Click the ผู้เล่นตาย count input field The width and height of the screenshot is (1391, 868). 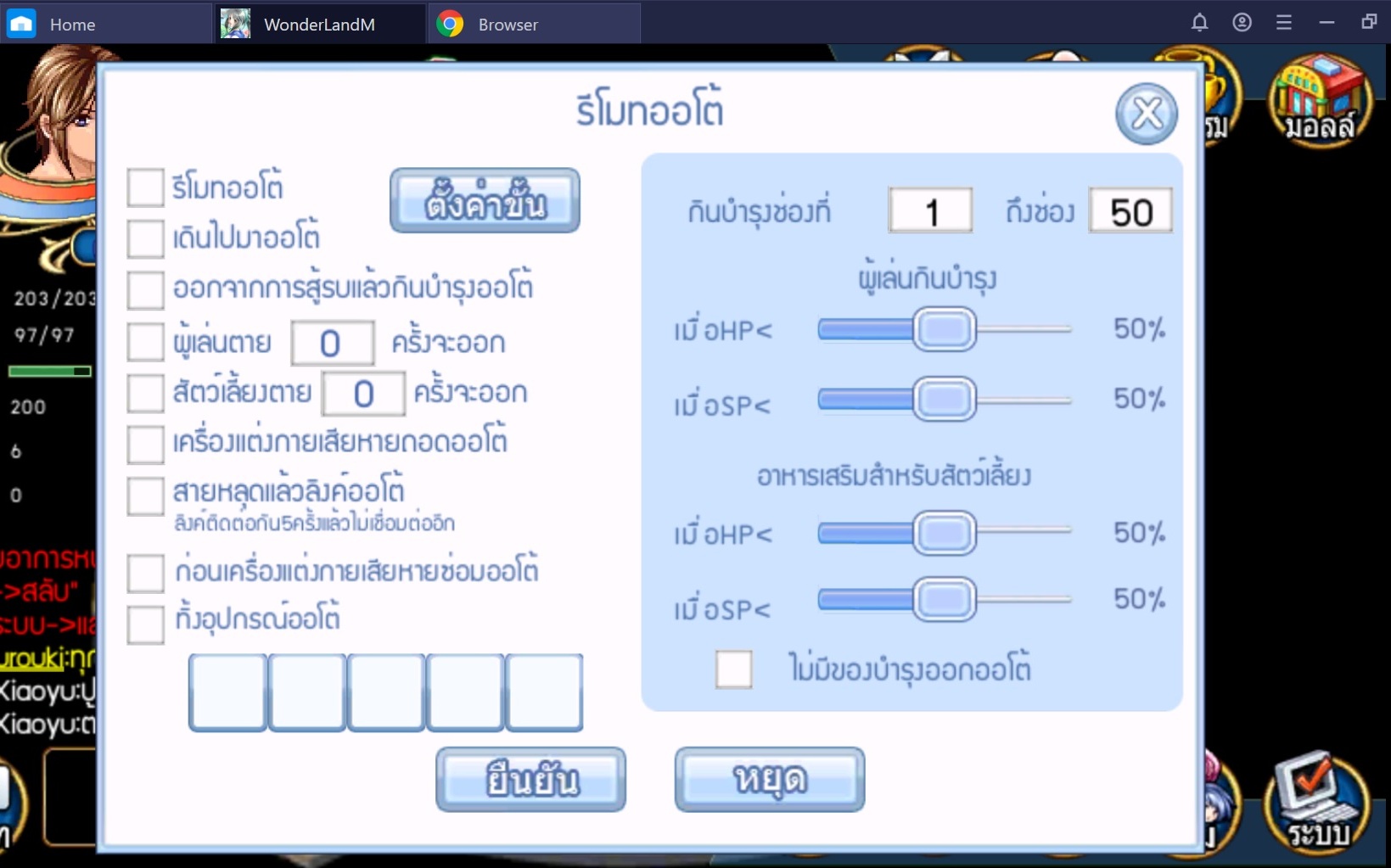[332, 343]
